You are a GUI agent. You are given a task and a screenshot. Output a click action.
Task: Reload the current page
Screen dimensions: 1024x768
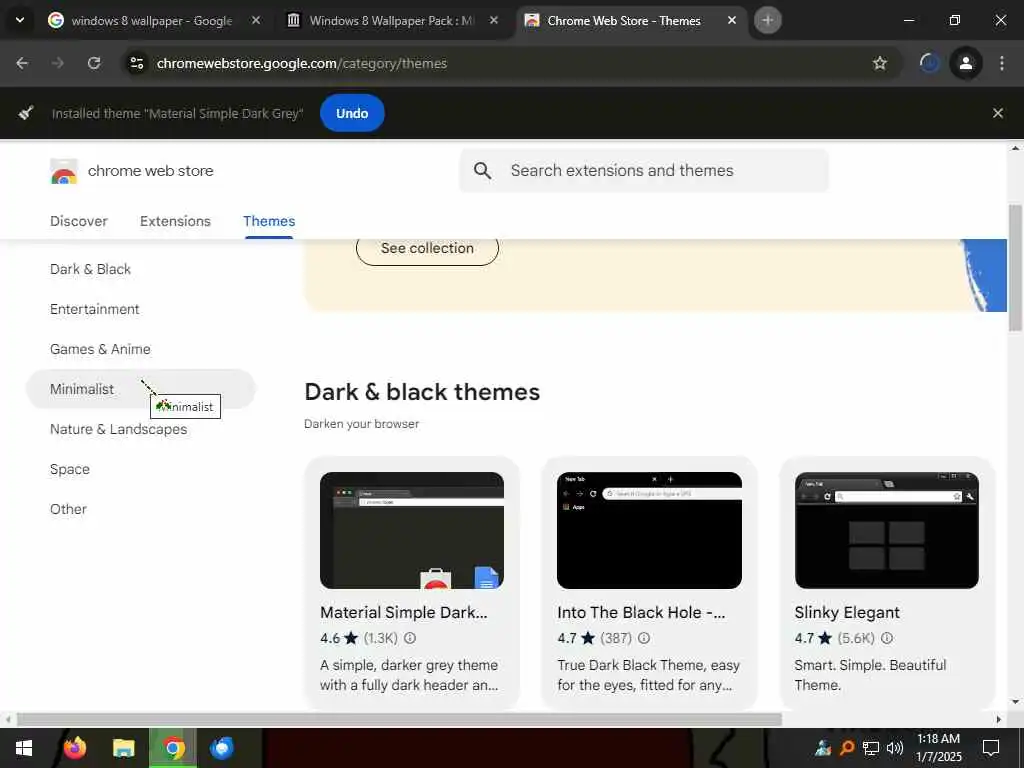coord(94,63)
